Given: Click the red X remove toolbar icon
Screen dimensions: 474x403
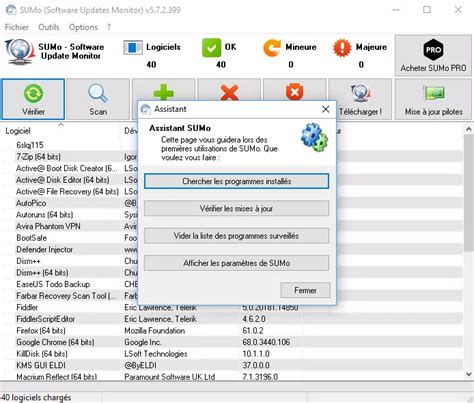Looking at the screenshot, I should coord(229,92).
